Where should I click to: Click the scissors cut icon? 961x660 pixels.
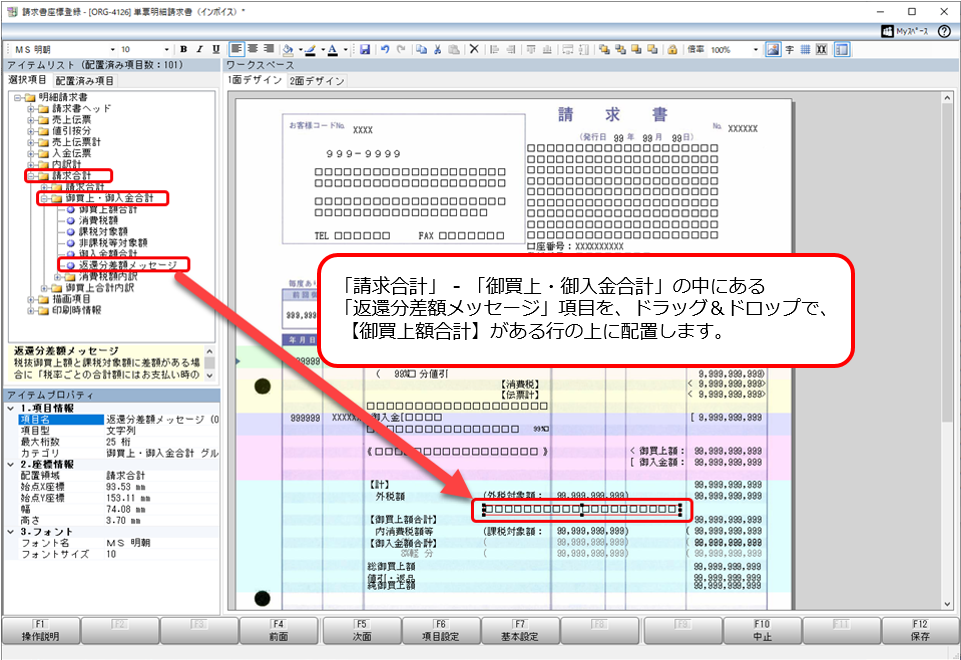438,50
